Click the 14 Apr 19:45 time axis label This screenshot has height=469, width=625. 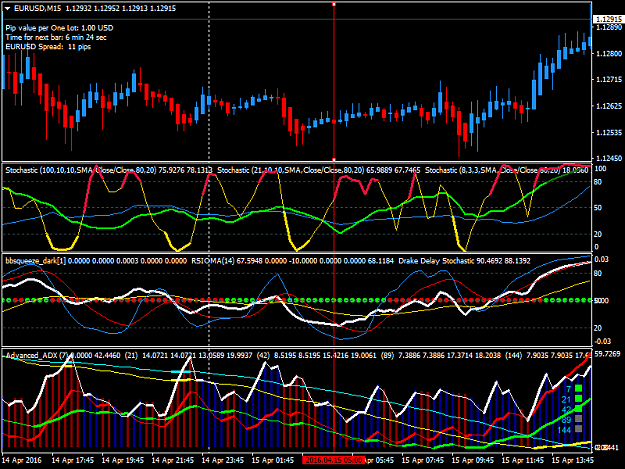(123, 460)
